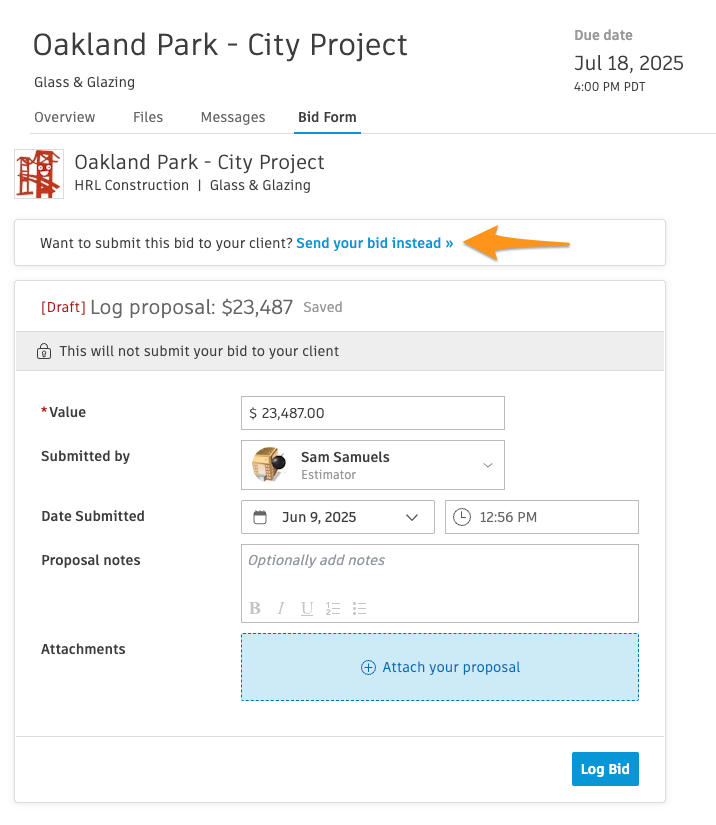Apply italic formatting in proposal notes
The width and height of the screenshot is (716, 825).
281,608
